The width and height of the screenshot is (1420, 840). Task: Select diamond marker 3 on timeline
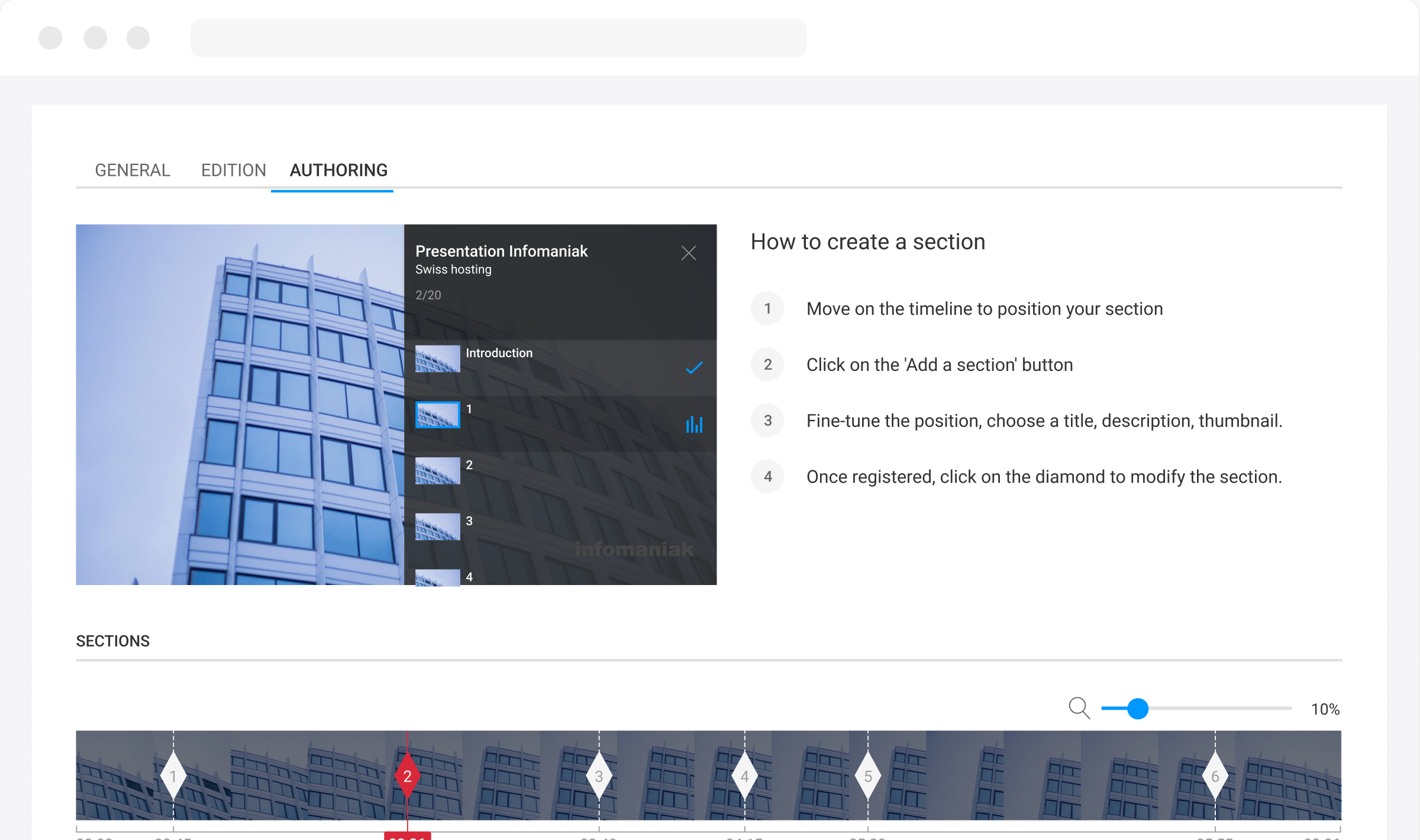tap(599, 776)
